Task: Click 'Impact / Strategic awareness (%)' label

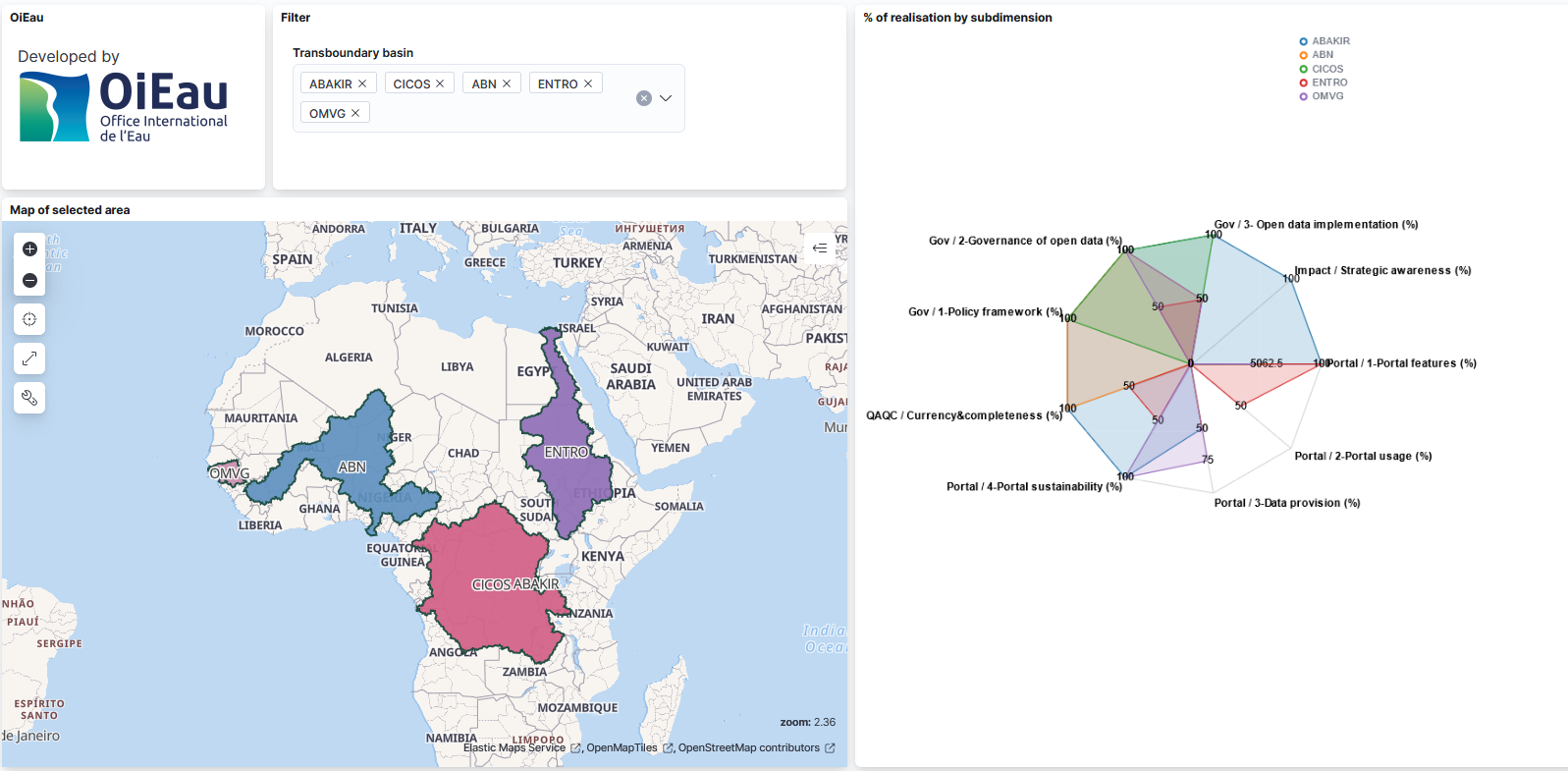Action: coord(1382,271)
